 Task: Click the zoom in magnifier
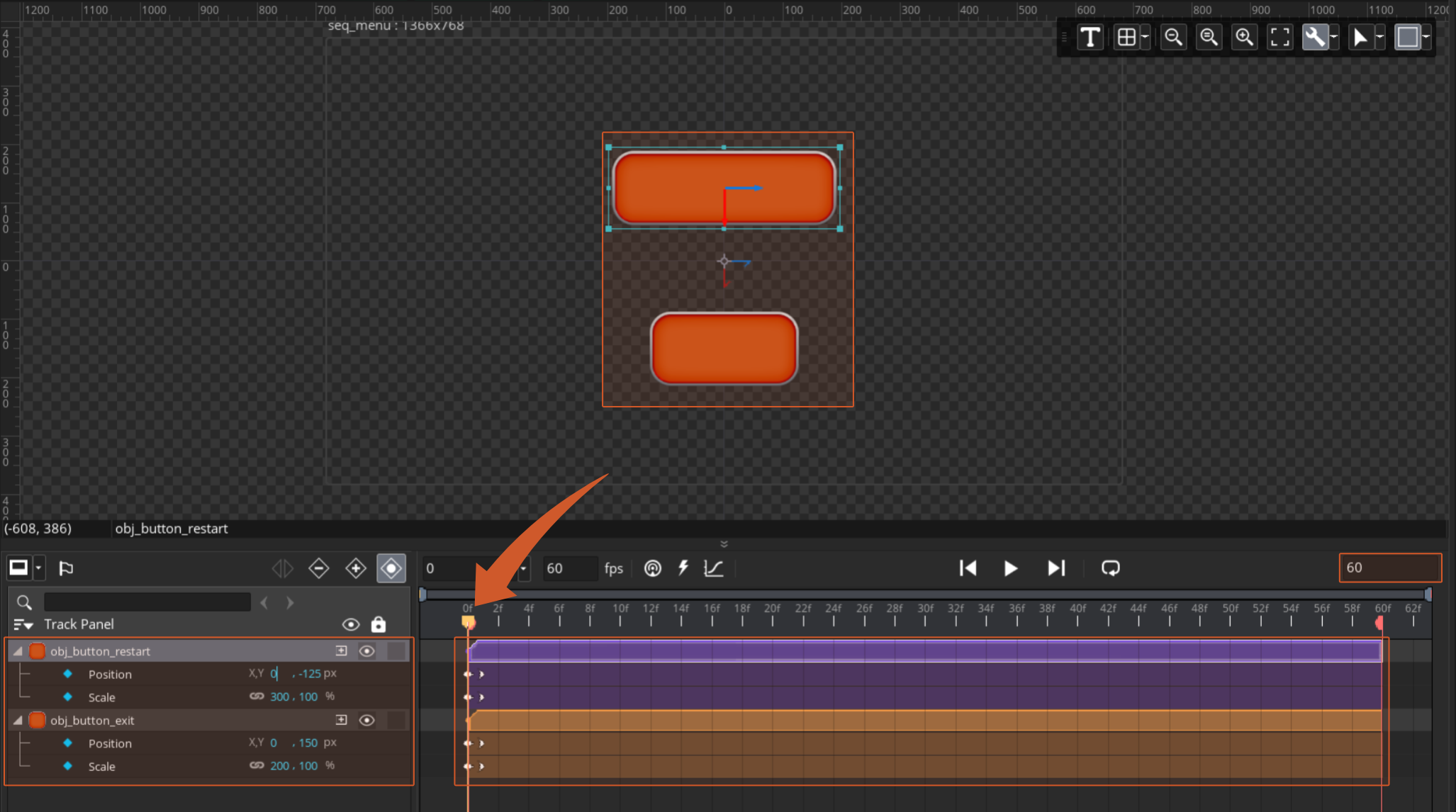pos(1244,37)
